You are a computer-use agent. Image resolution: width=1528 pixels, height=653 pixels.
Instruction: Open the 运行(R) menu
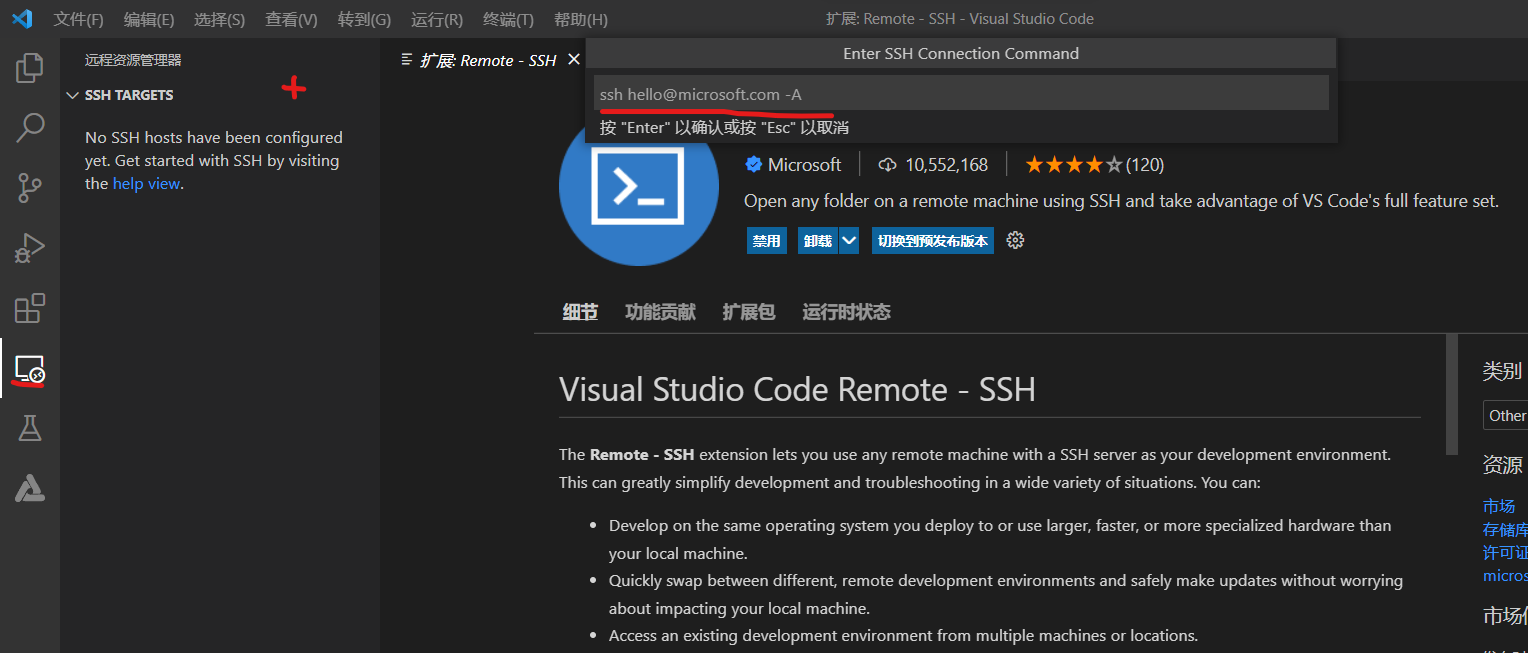click(437, 19)
